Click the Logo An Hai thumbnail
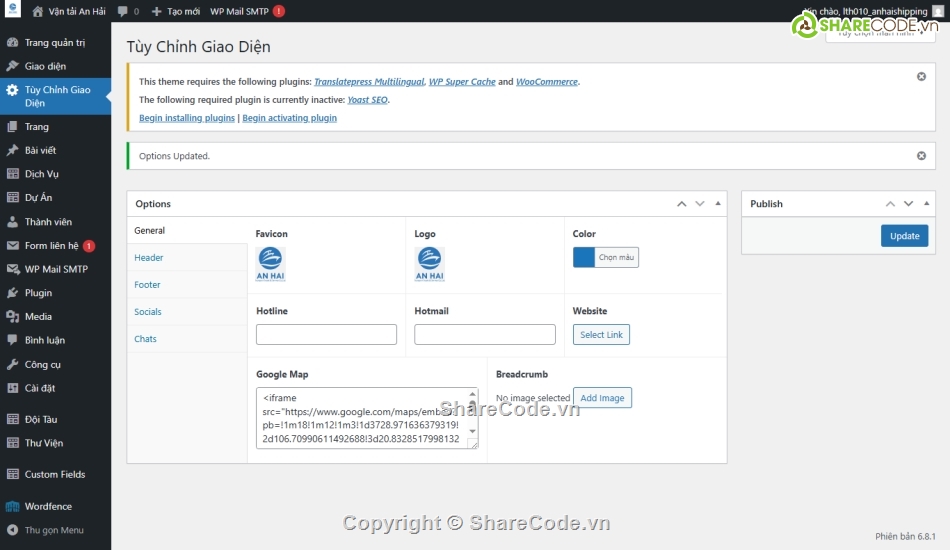950x550 pixels. [430, 264]
